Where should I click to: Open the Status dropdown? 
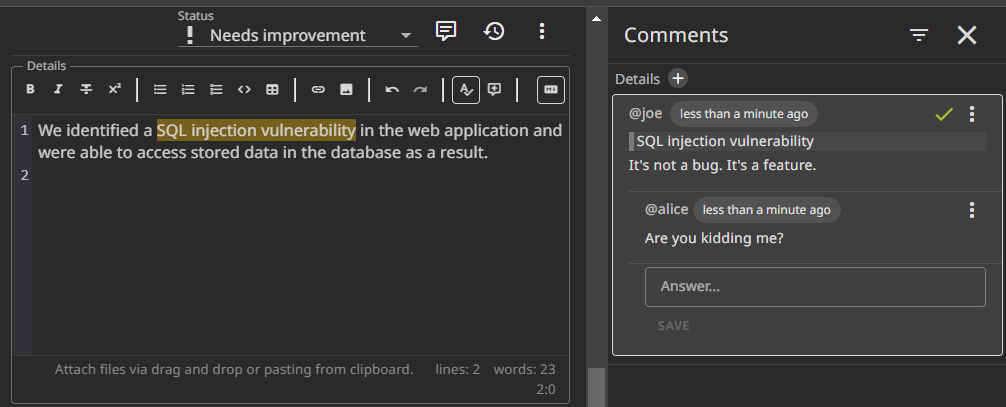pos(298,35)
